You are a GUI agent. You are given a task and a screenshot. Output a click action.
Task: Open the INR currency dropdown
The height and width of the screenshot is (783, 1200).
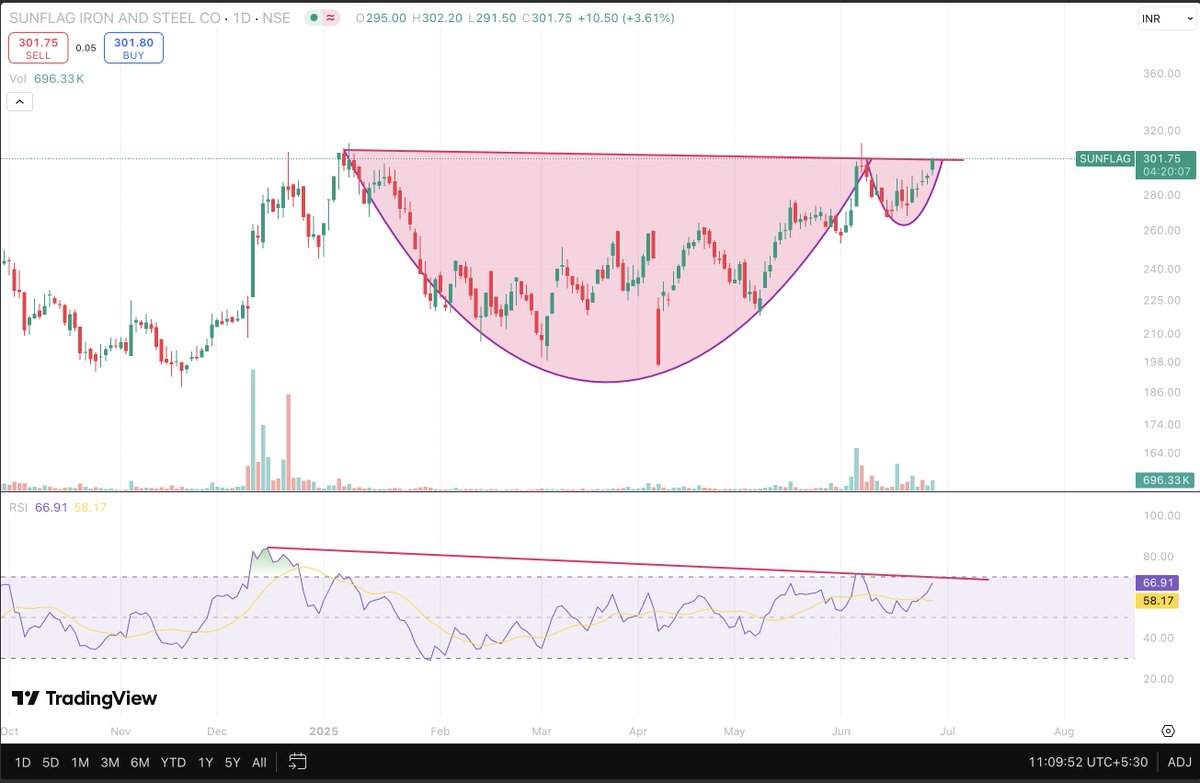(x=1166, y=19)
